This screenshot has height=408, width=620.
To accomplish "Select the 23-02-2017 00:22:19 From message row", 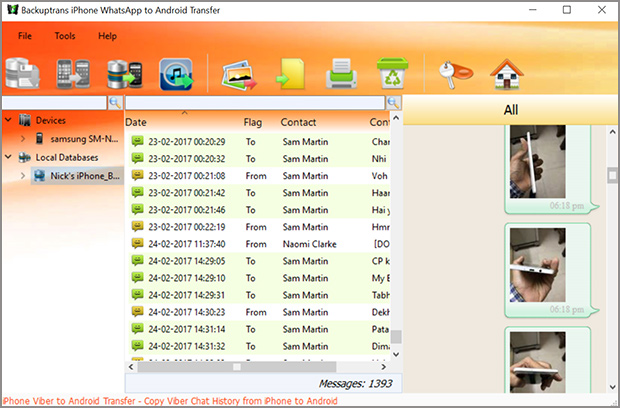I will [258, 227].
